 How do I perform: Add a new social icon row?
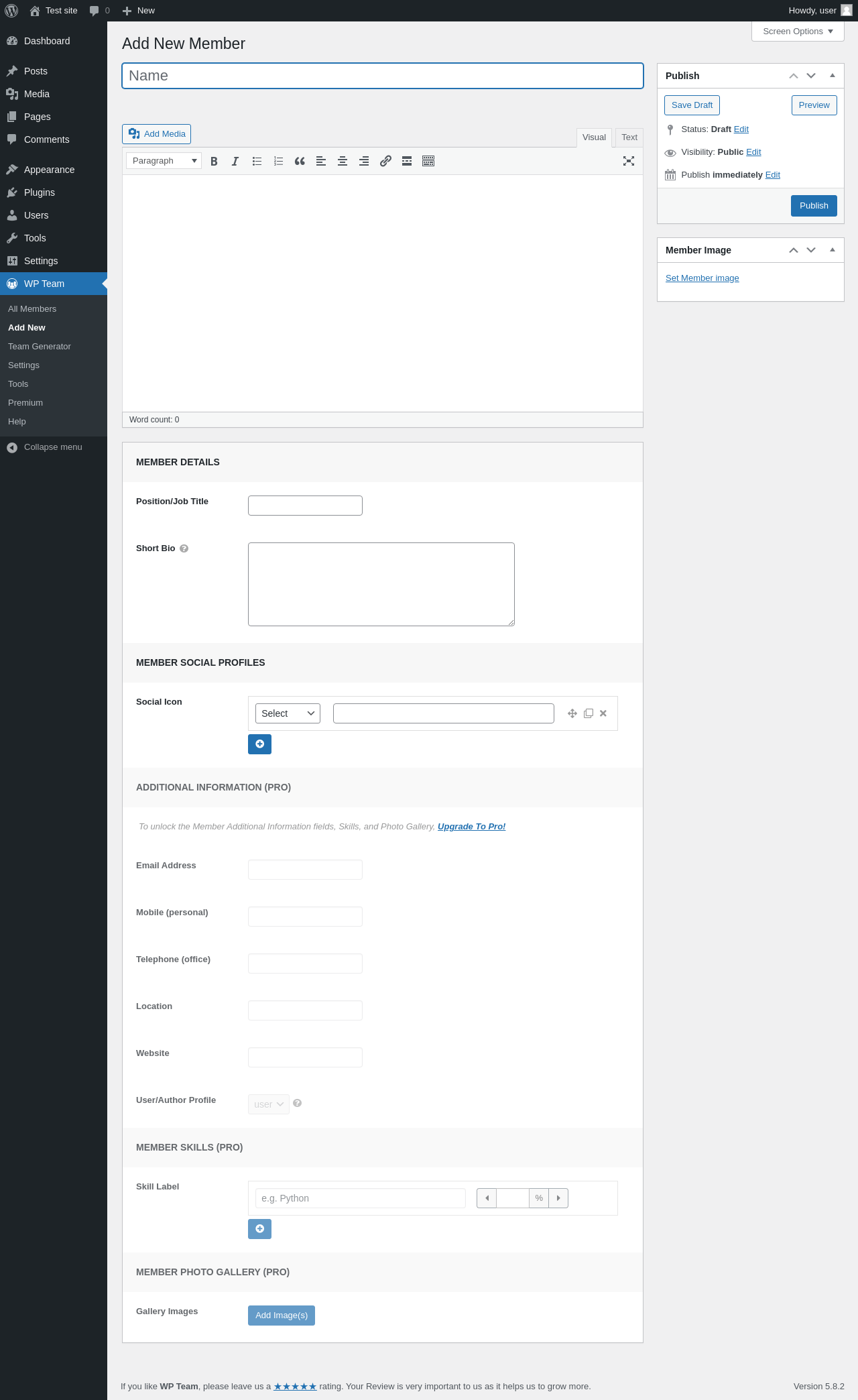point(259,744)
